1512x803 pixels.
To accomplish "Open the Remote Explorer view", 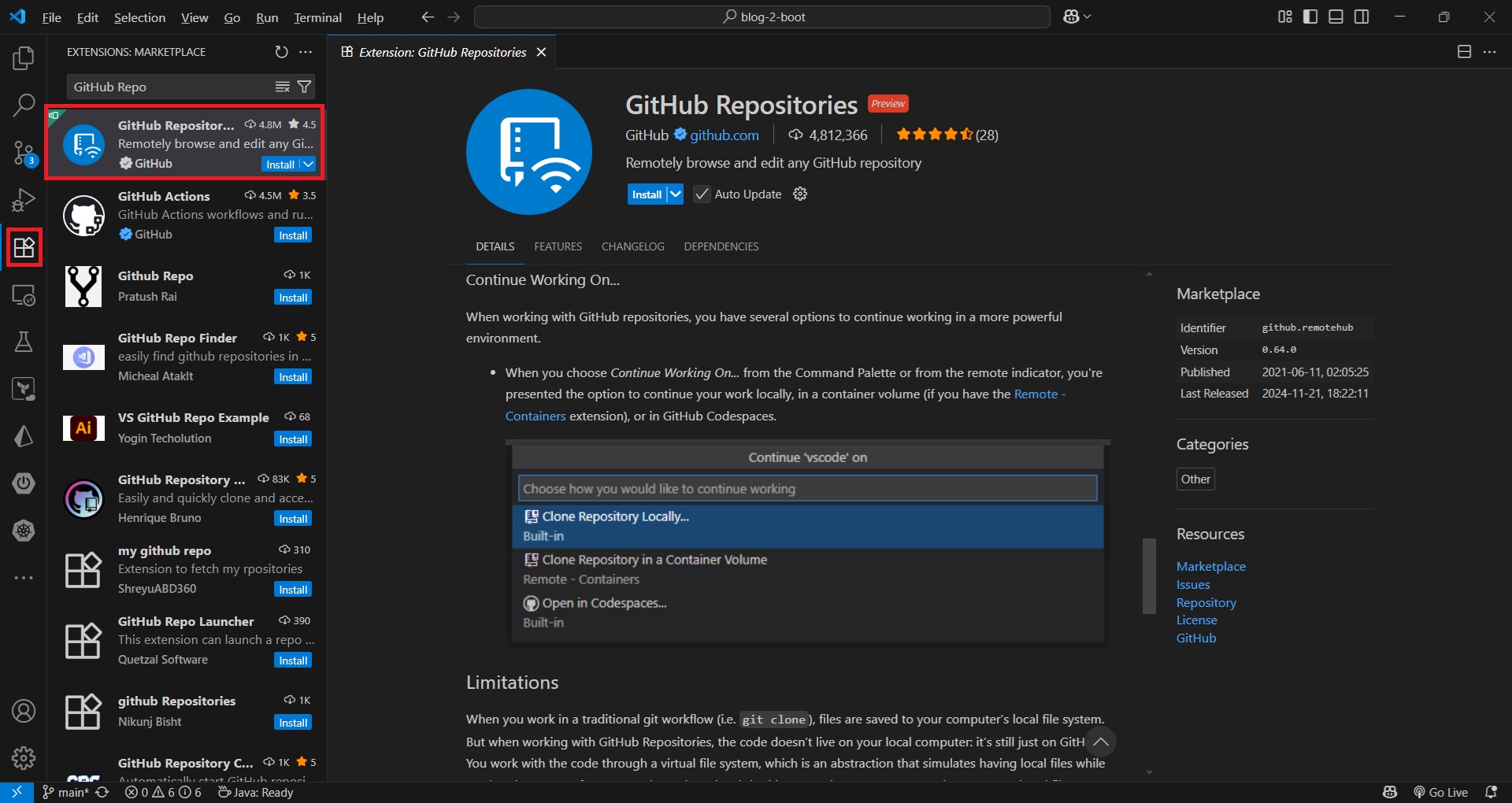I will pyautogui.click(x=24, y=294).
